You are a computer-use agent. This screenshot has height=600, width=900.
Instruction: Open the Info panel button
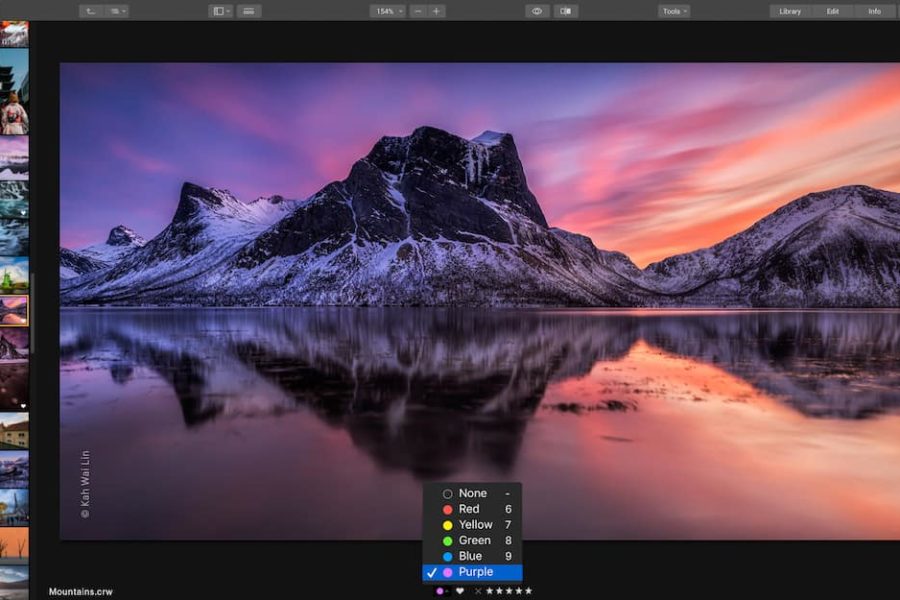click(874, 11)
